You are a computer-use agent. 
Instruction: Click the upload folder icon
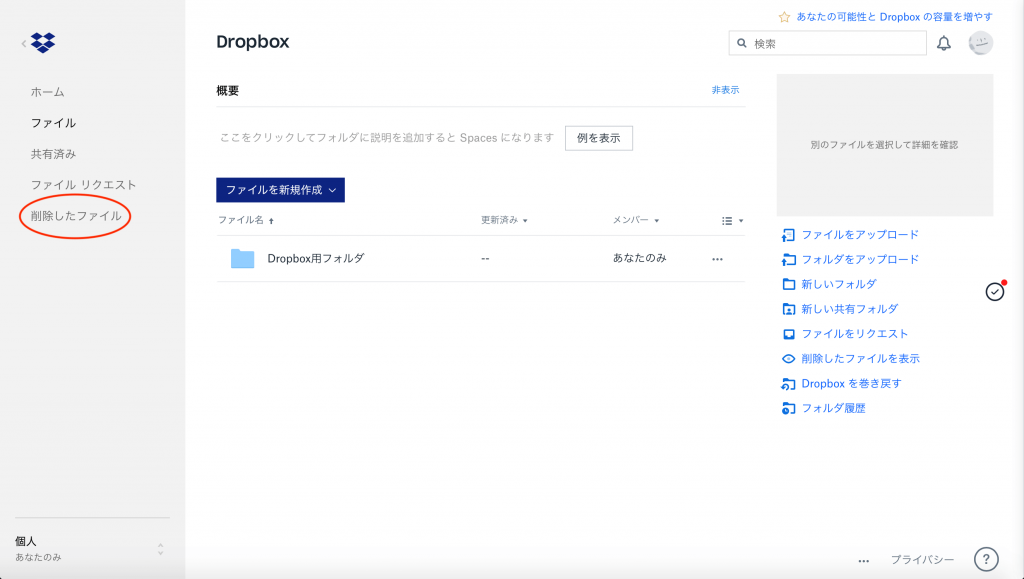coord(788,260)
